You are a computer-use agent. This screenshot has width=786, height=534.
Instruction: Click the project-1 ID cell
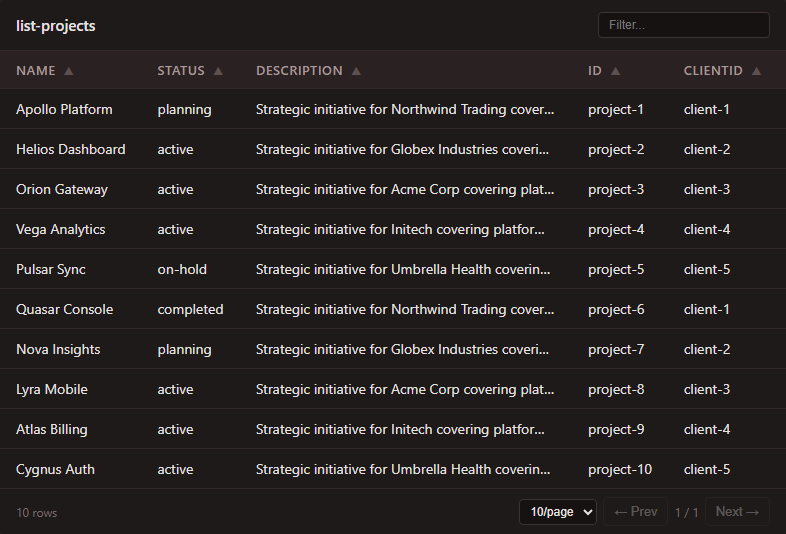(x=616, y=110)
